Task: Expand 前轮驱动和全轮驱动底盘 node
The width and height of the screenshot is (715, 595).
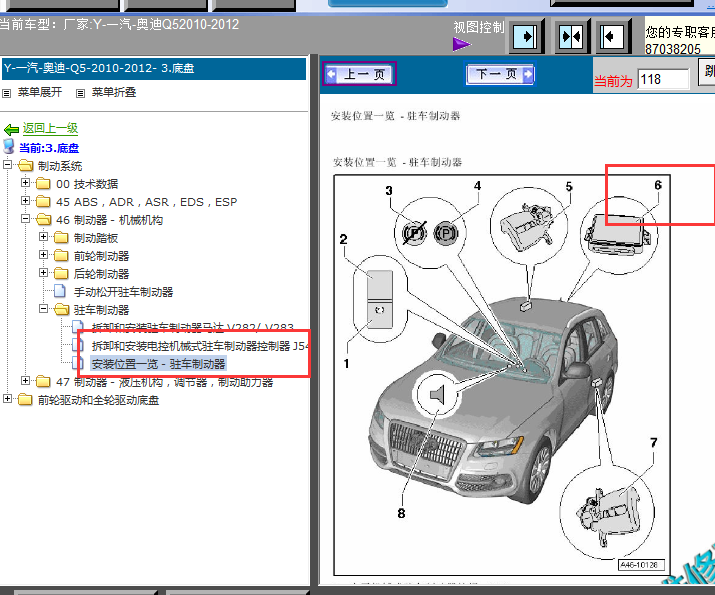Action: 7,398
